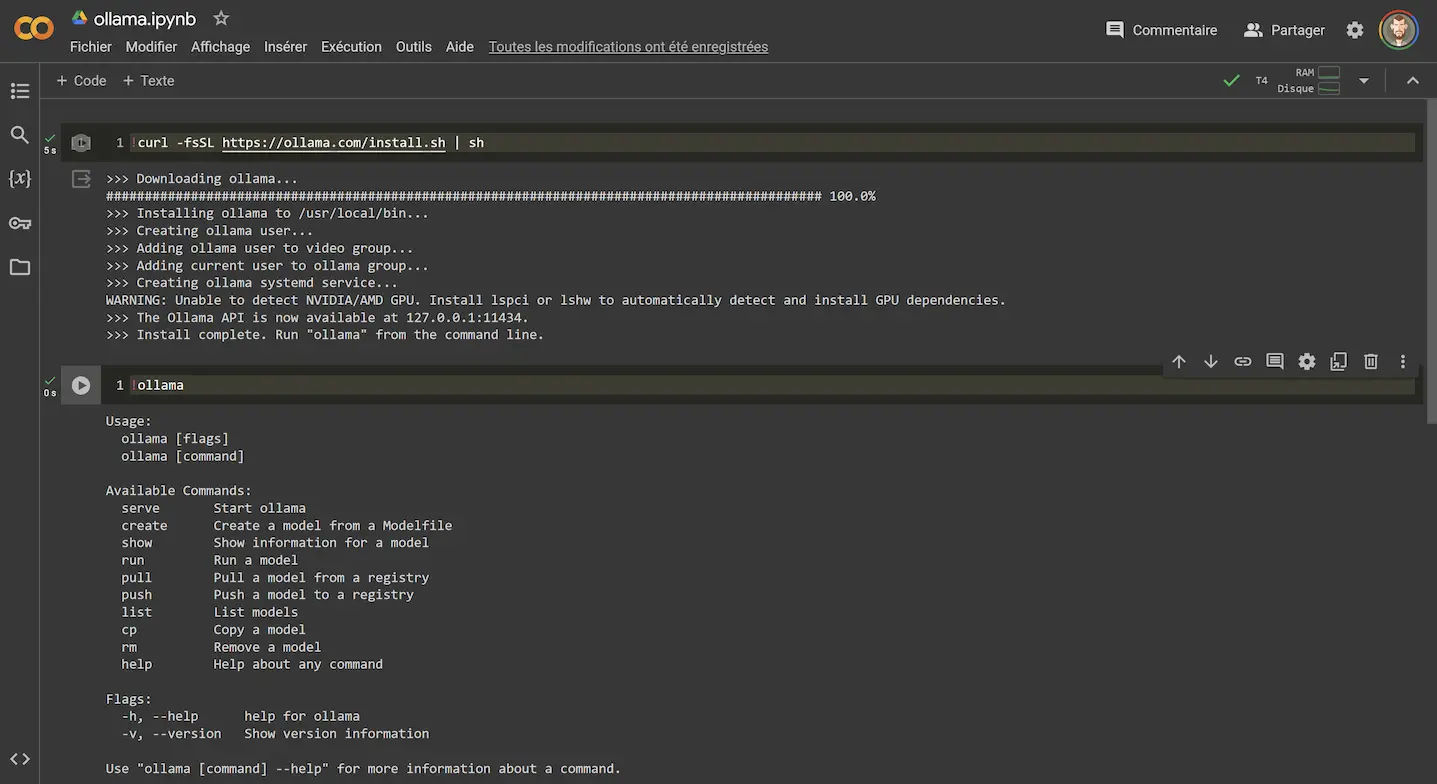Add a comment to the cell
The width and height of the screenshot is (1437, 784).
[x=1275, y=362]
